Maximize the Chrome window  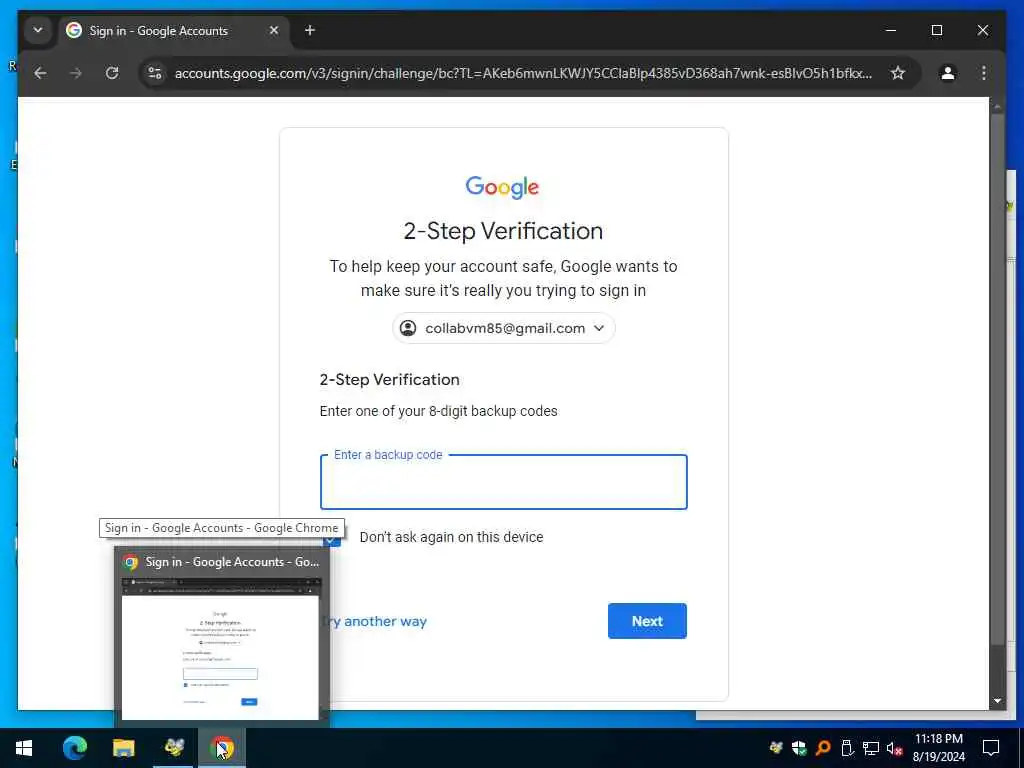[x=936, y=31]
